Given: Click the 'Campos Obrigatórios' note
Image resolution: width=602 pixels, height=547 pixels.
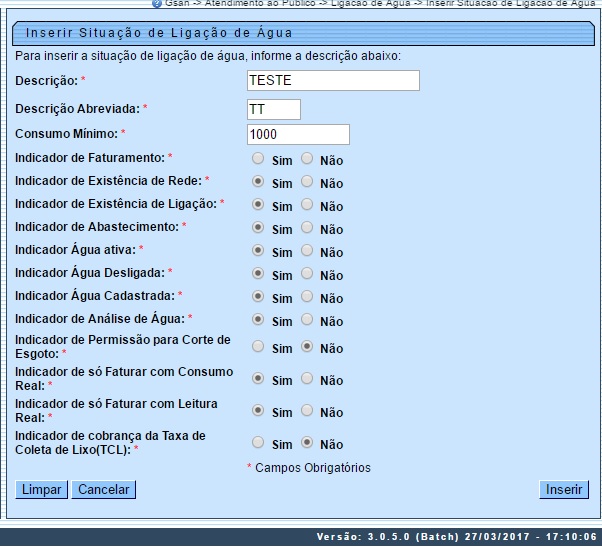Looking at the screenshot, I should pos(313,468).
